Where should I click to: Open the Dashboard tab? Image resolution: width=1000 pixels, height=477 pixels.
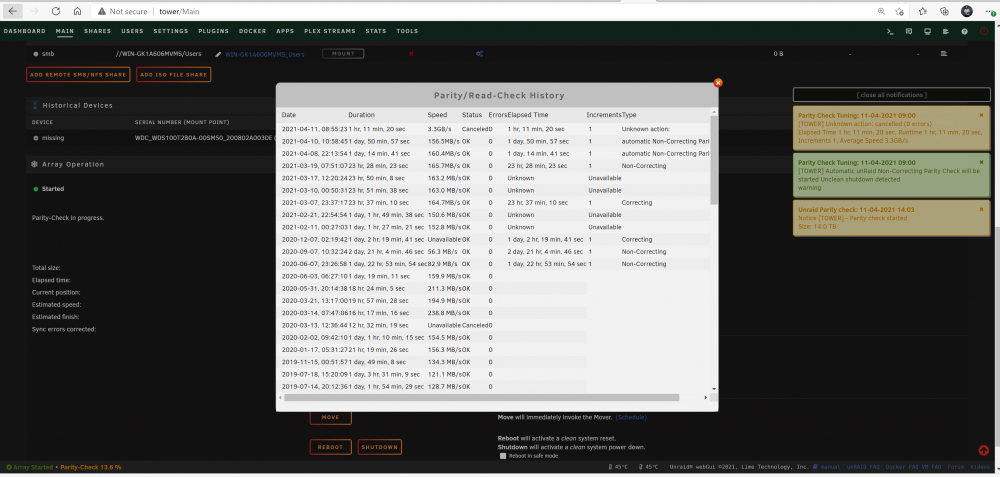[x=25, y=31]
